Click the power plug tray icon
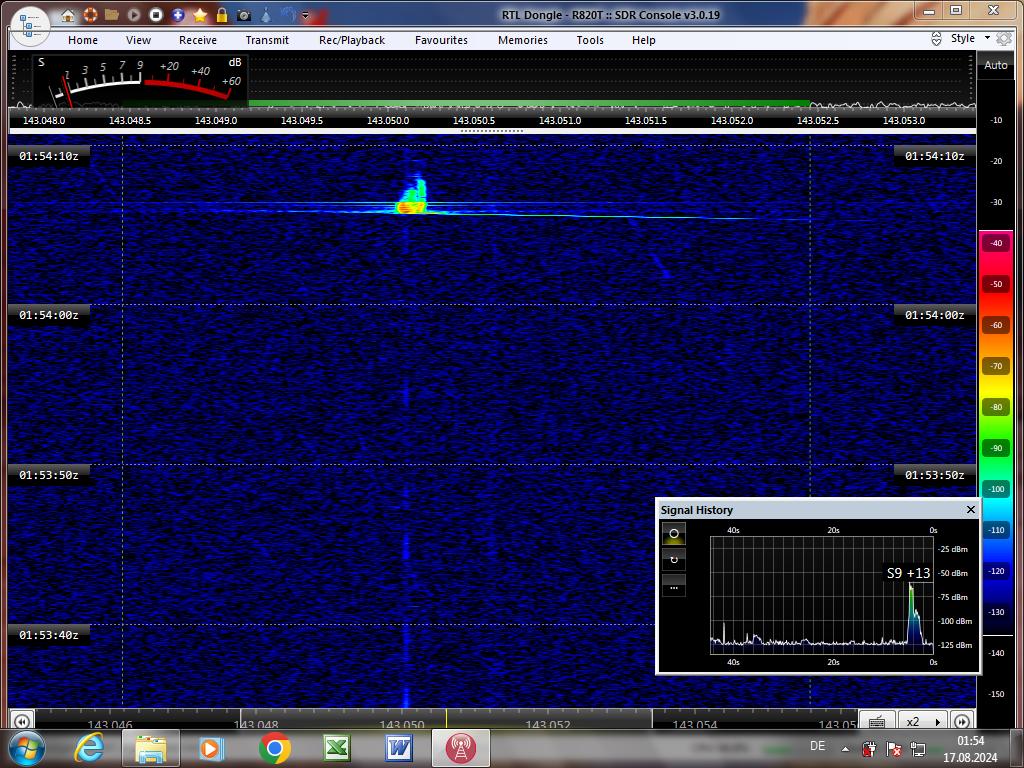This screenshot has height=768, width=1024. coord(869,749)
